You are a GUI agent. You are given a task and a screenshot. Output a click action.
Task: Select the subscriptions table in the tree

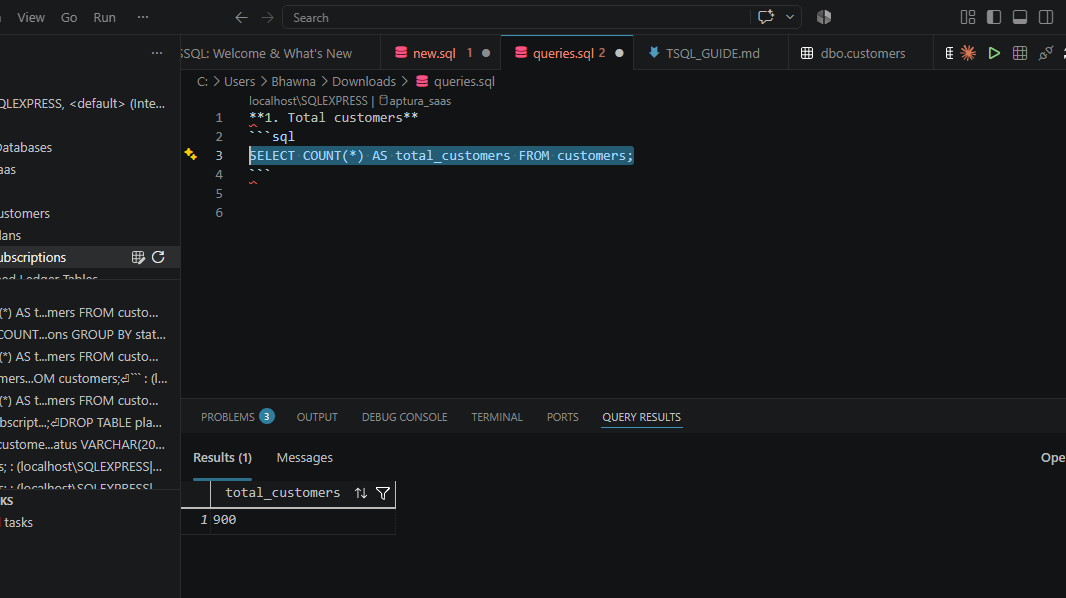[x=33, y=258]
